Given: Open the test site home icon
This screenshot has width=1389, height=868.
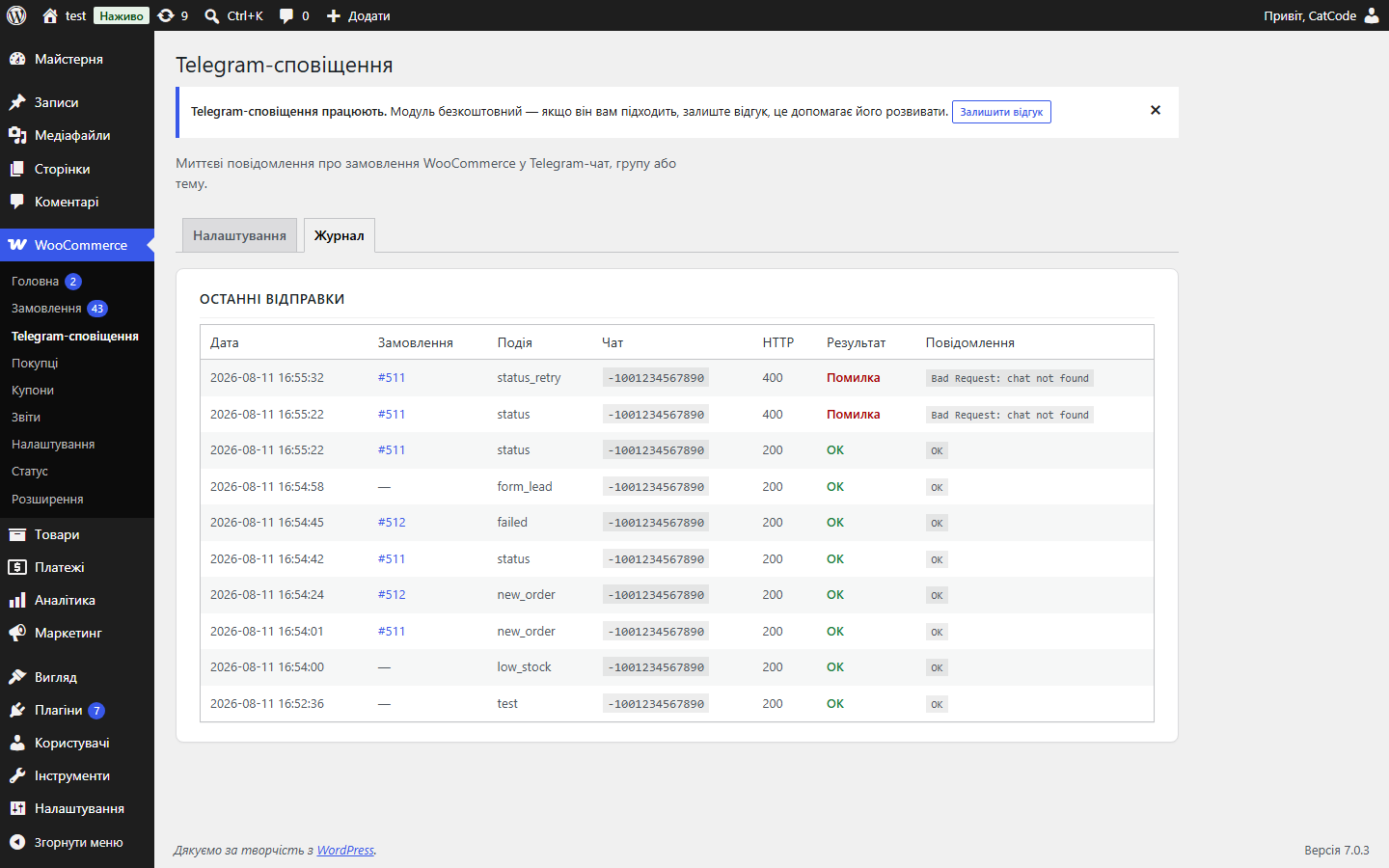Looking at the screenshot, I should point(50,15).
